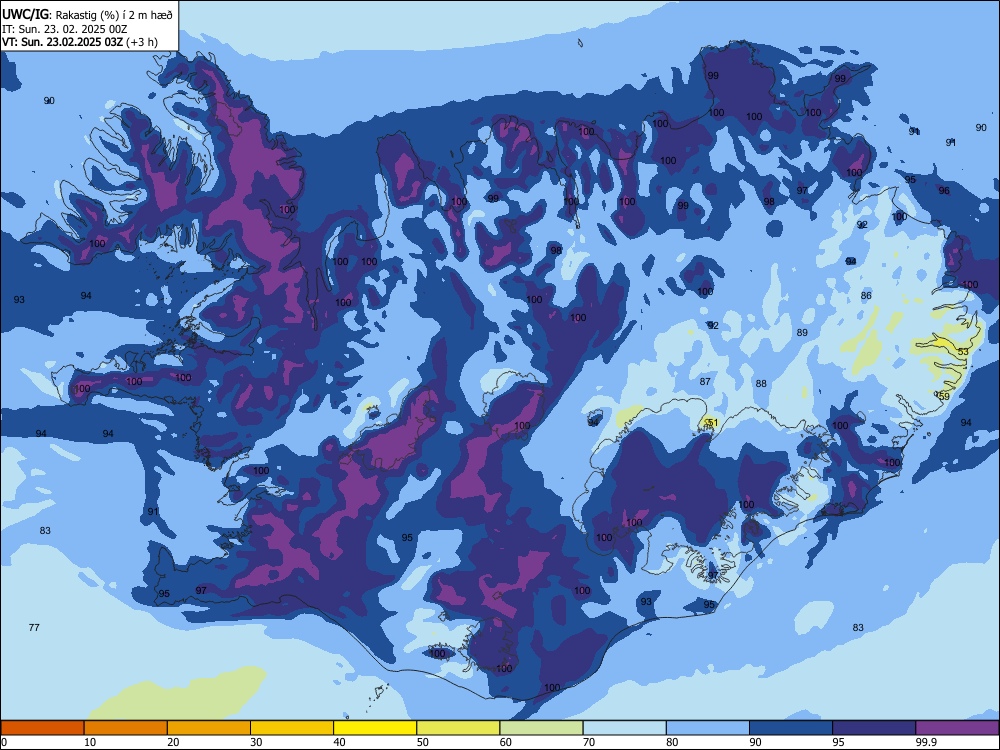
Task: Select the bright yellow 40-50 legend swatch
Action: (375, 728)
